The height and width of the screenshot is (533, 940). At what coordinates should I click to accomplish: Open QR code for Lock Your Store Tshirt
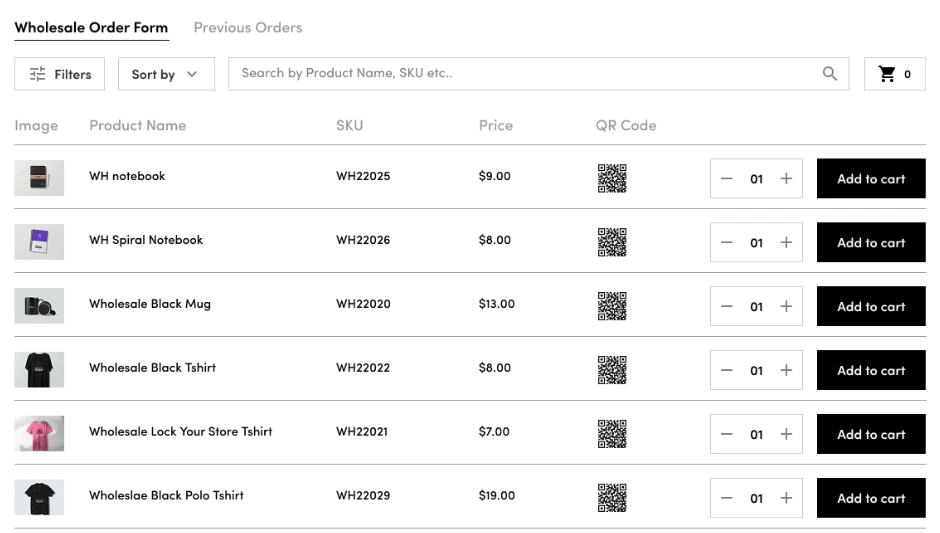[x=612, y=434]
